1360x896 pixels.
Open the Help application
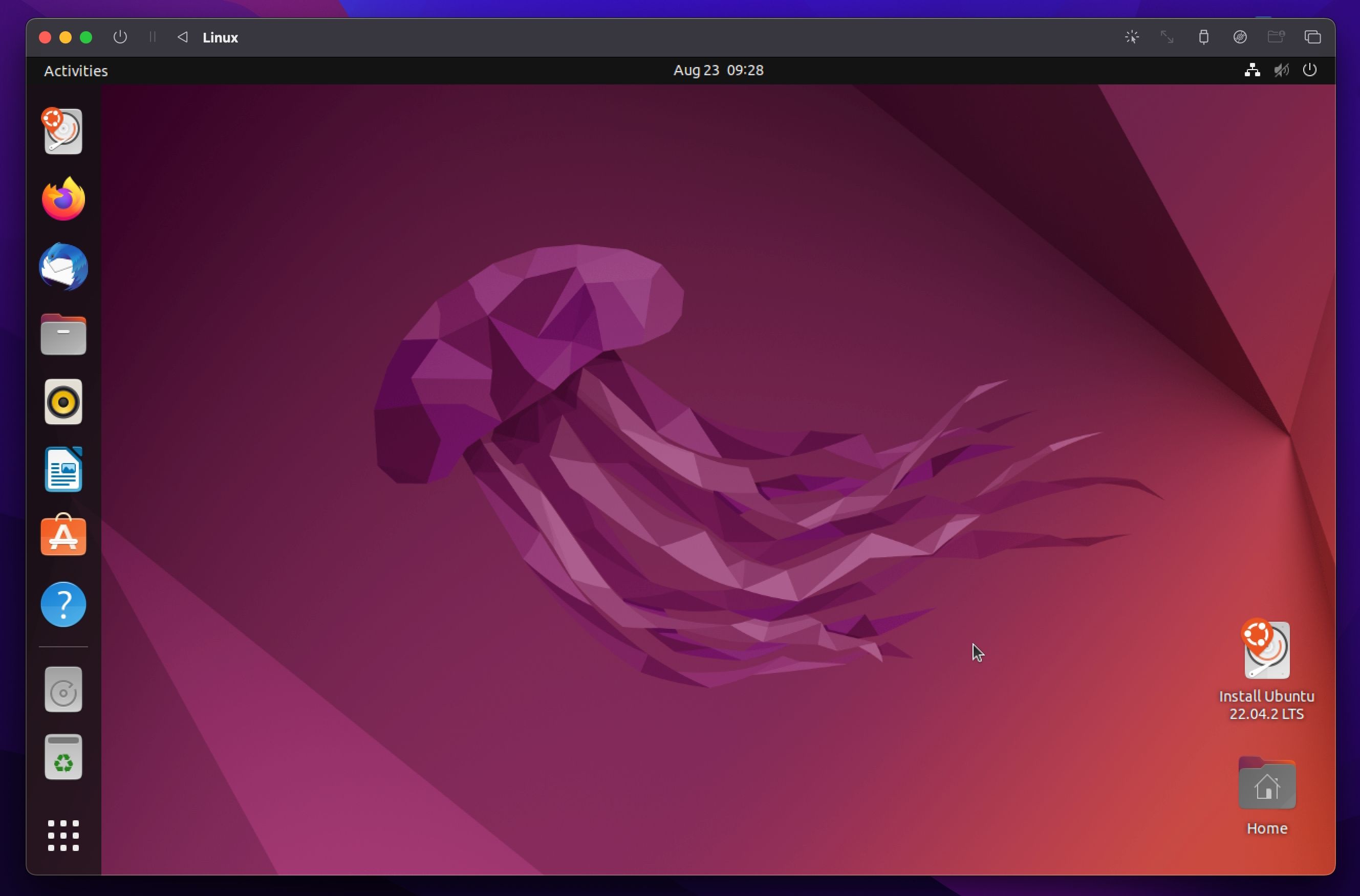pyautogui.click(x=63, y=604)
